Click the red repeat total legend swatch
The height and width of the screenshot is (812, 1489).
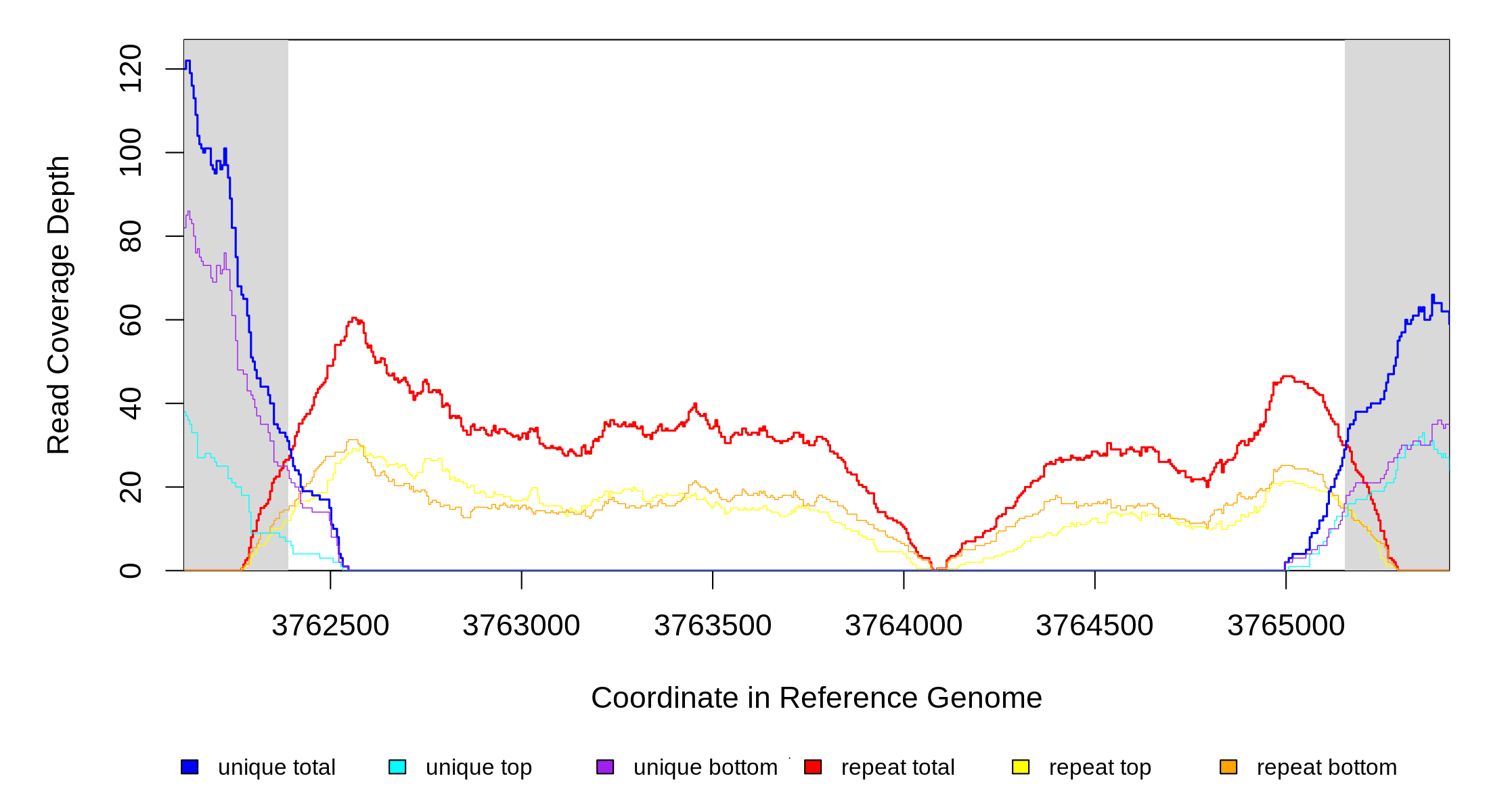(813, 767)
